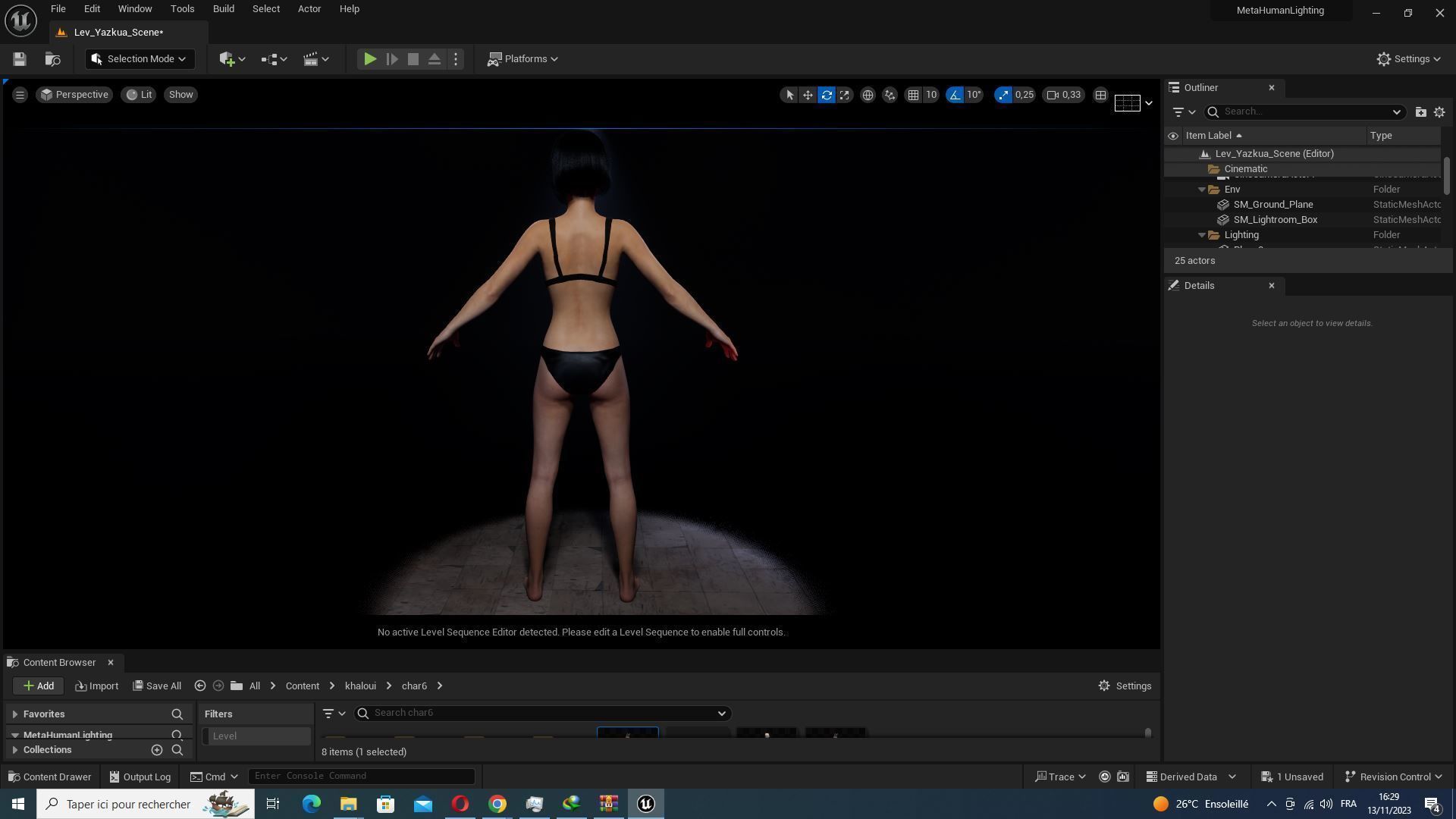
Task: Open the Tools menu
Action: tap(182, 9)
